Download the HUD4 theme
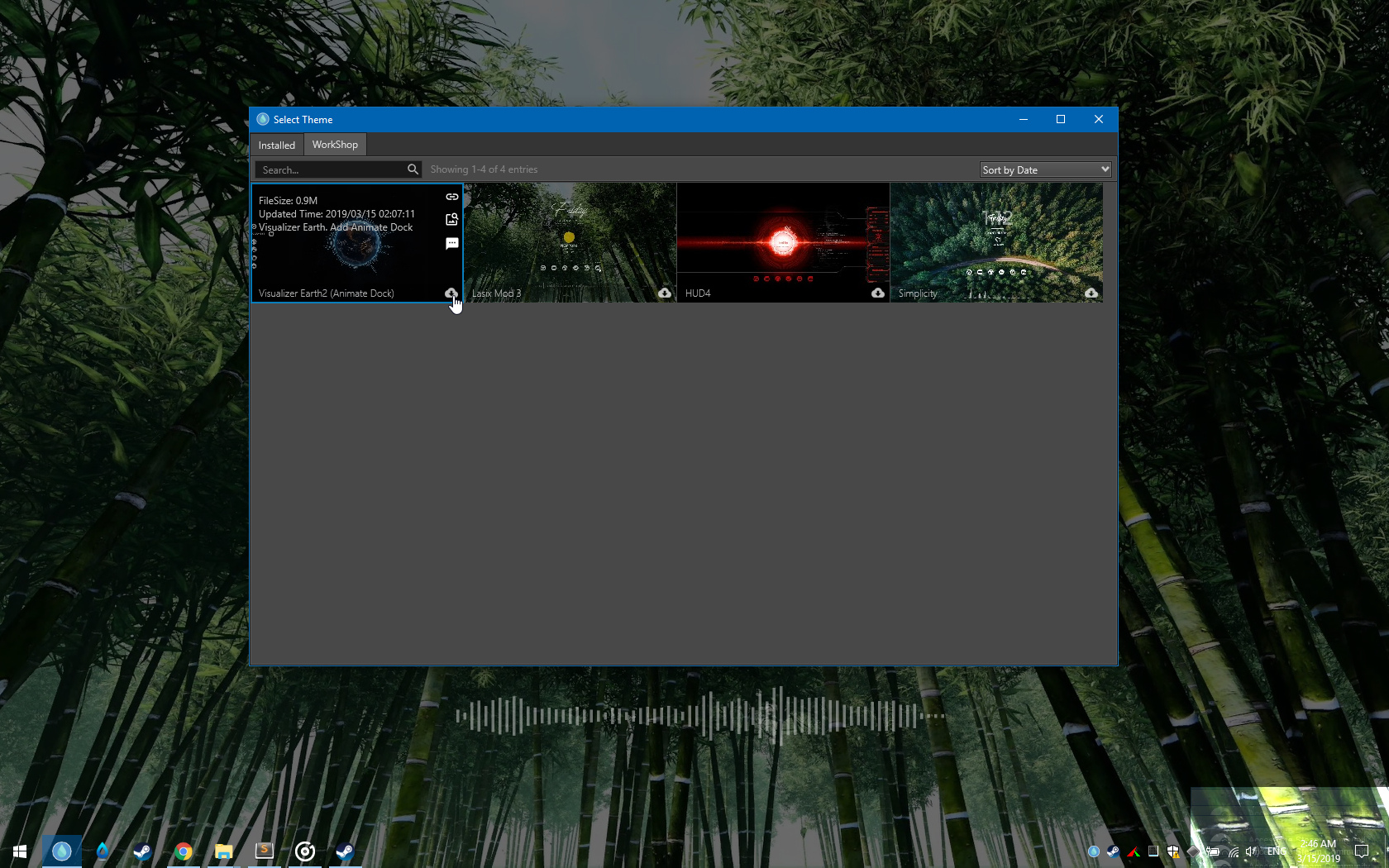The width and height of the screenshot is (1389, 868). (877, 293)
